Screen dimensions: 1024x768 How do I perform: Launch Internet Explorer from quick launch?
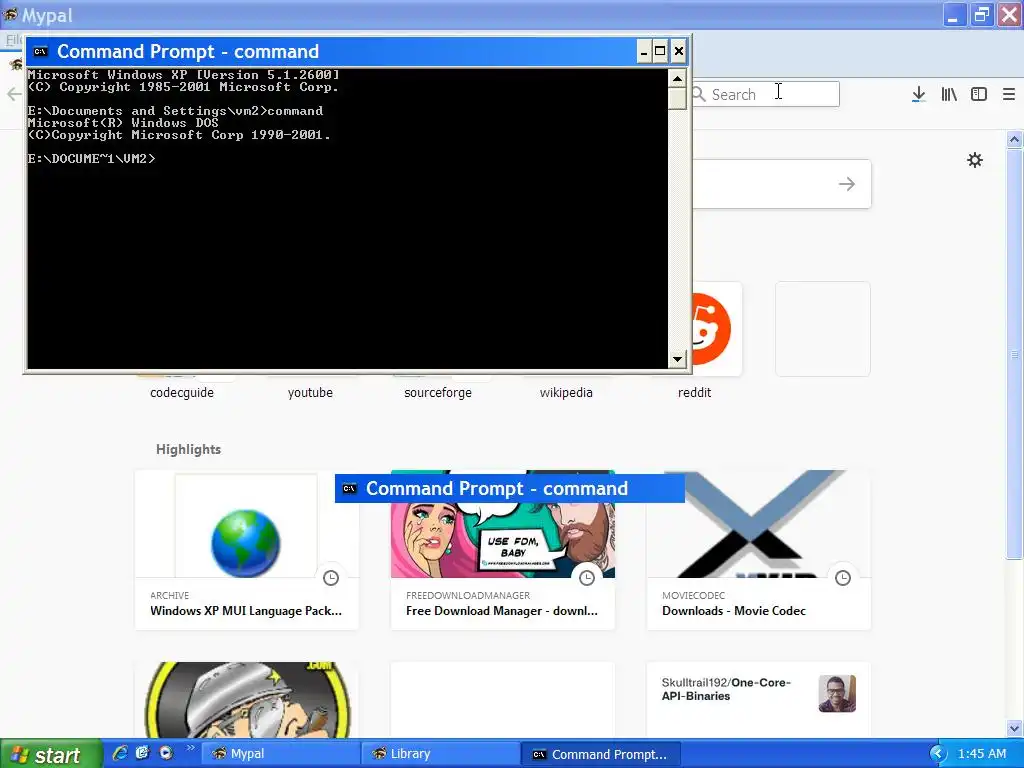(x=120, y=753)
